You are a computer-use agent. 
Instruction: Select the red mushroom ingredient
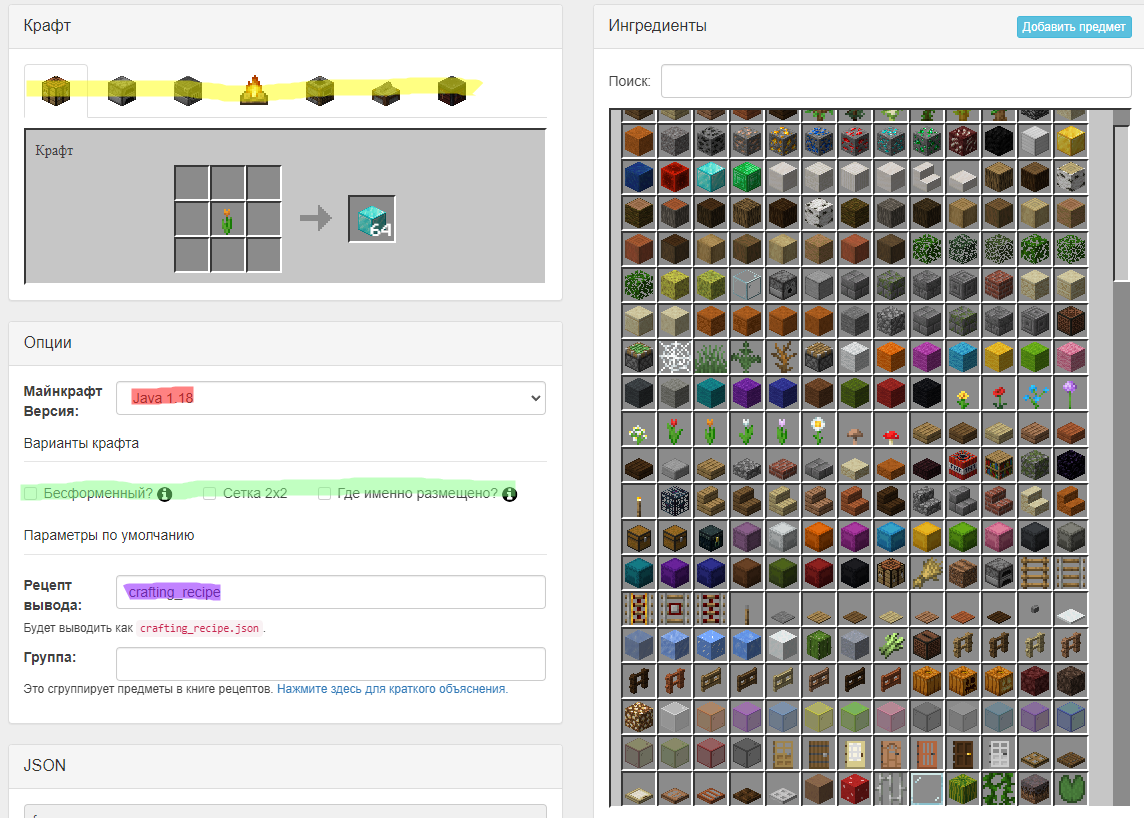pyautogui.click(x=891, y=430)
